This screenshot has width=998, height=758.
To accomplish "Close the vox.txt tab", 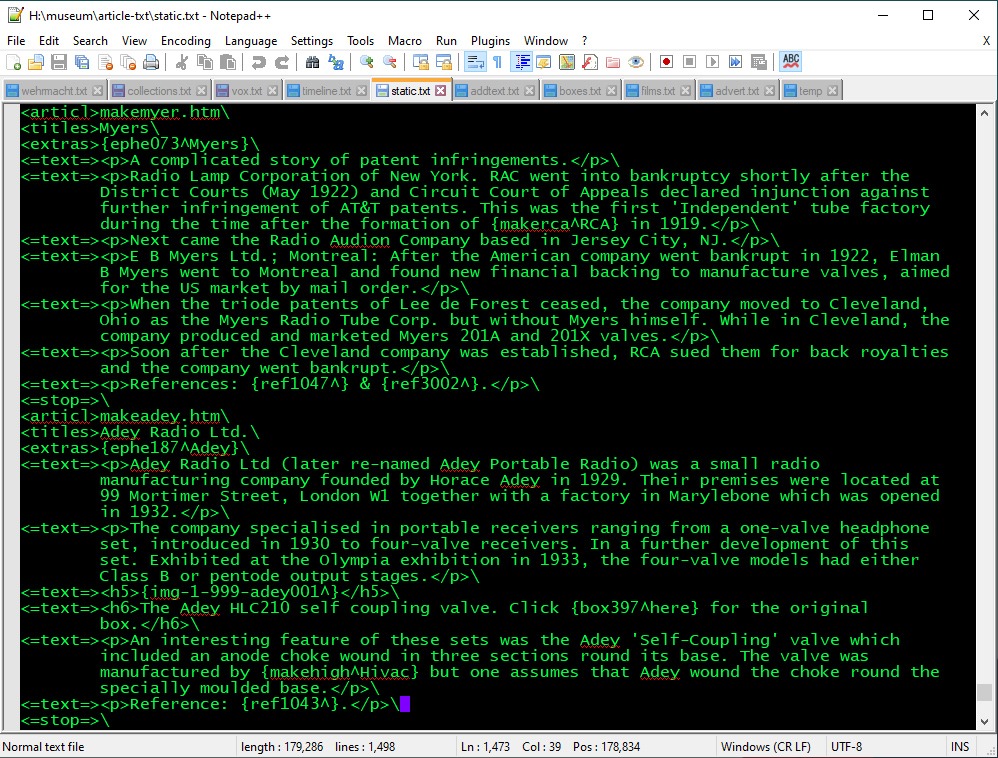I will click(272, 91).
